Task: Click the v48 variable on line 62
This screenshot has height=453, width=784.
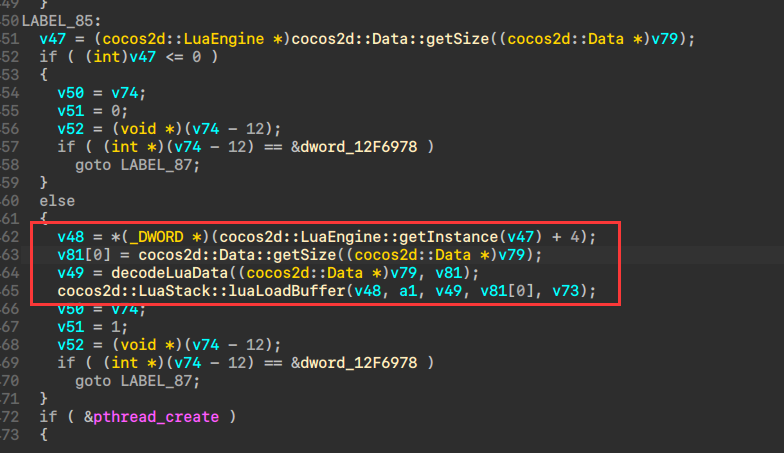Action: coord(70,237)
